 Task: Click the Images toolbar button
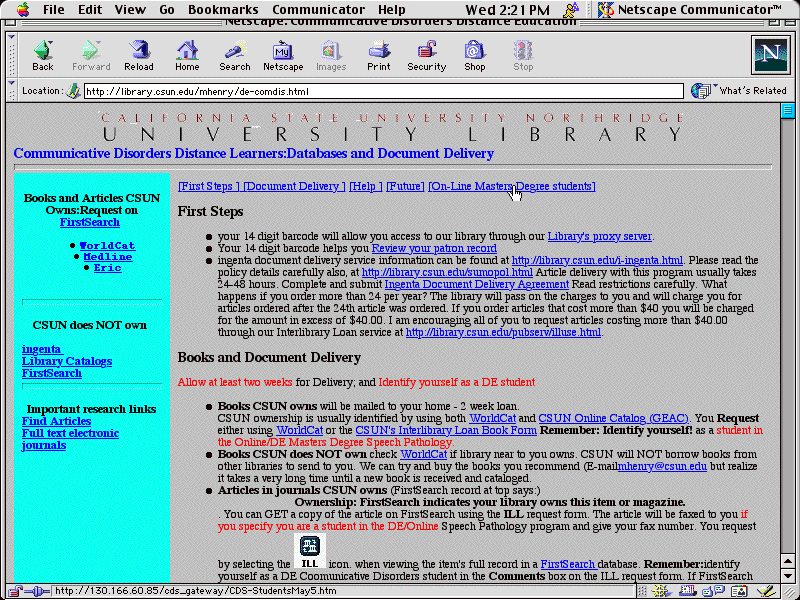[331, 55]
